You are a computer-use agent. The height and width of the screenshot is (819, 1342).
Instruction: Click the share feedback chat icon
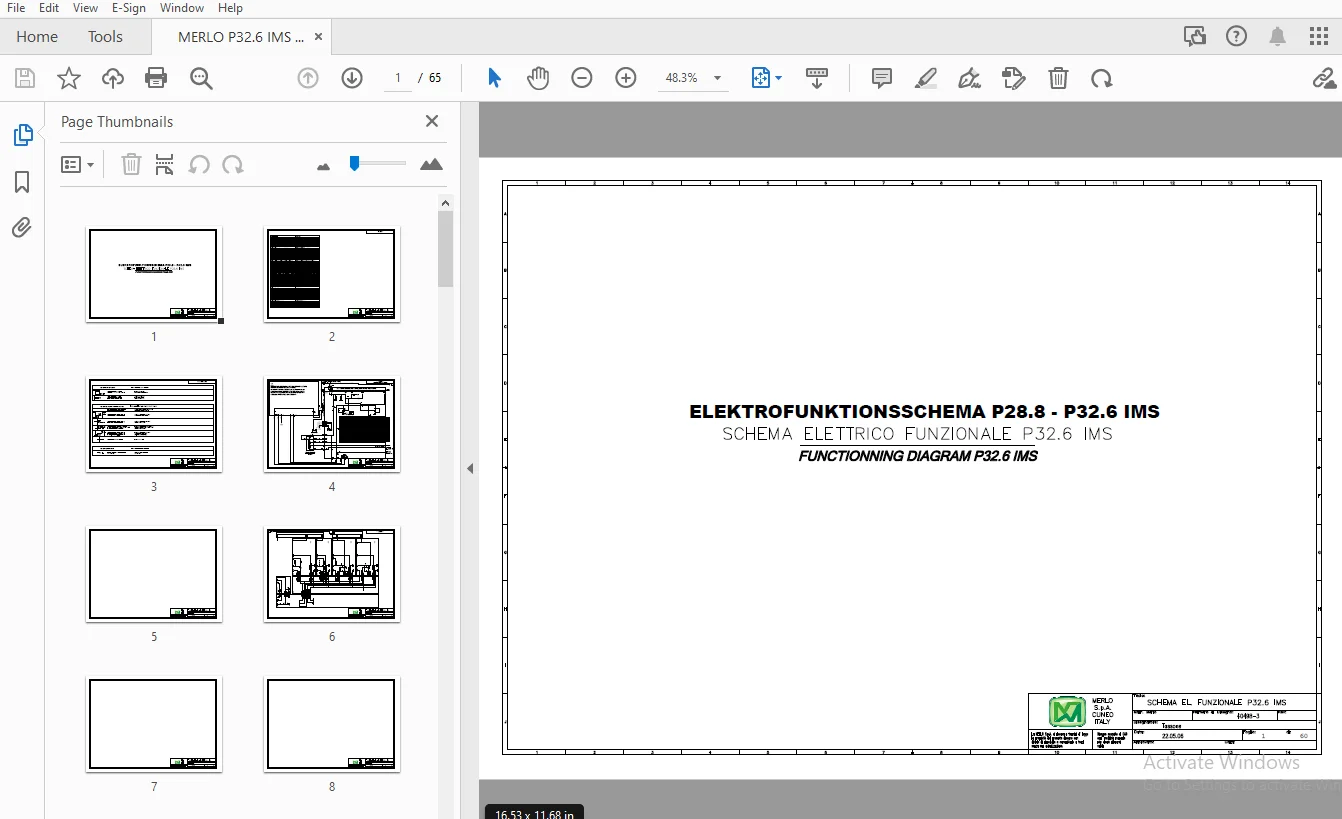coord(1194,37)
